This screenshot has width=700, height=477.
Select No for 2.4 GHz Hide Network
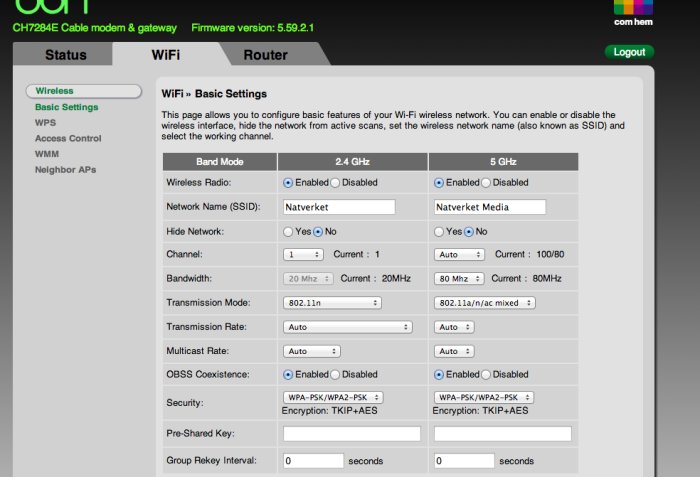(318, 232)
